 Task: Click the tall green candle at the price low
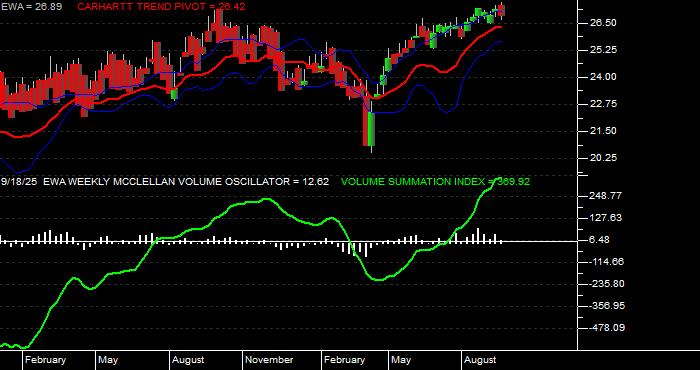tap(371, 129)
